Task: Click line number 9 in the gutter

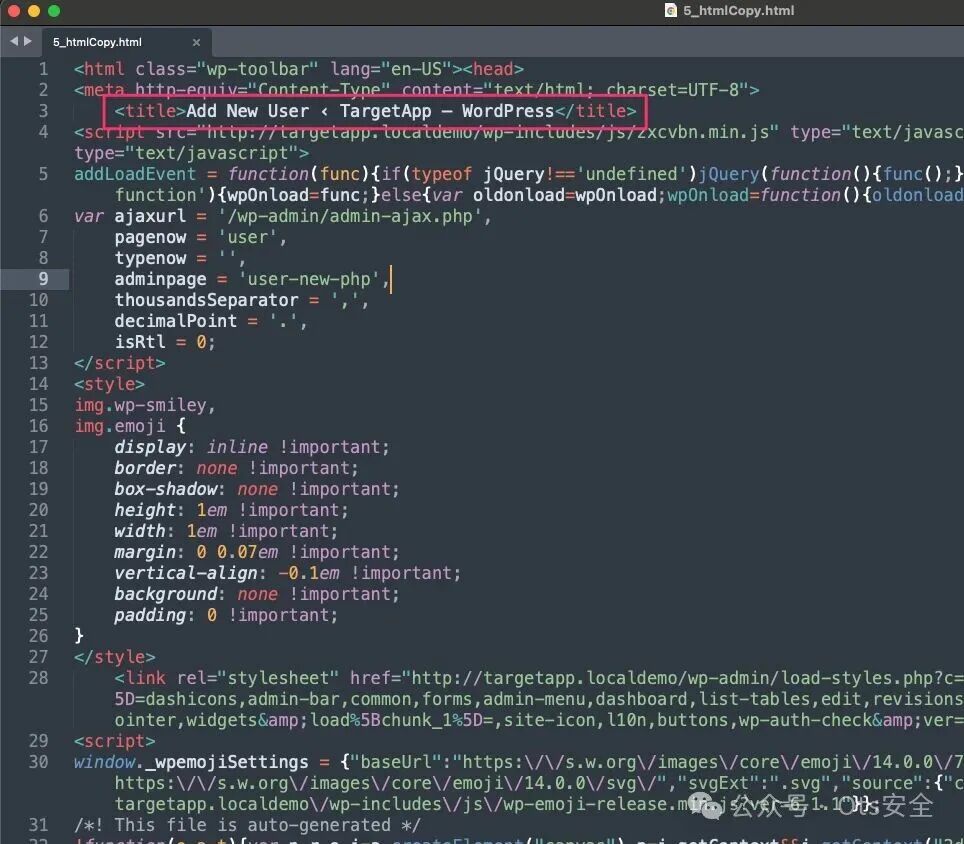Action: [x=43, y=279]
